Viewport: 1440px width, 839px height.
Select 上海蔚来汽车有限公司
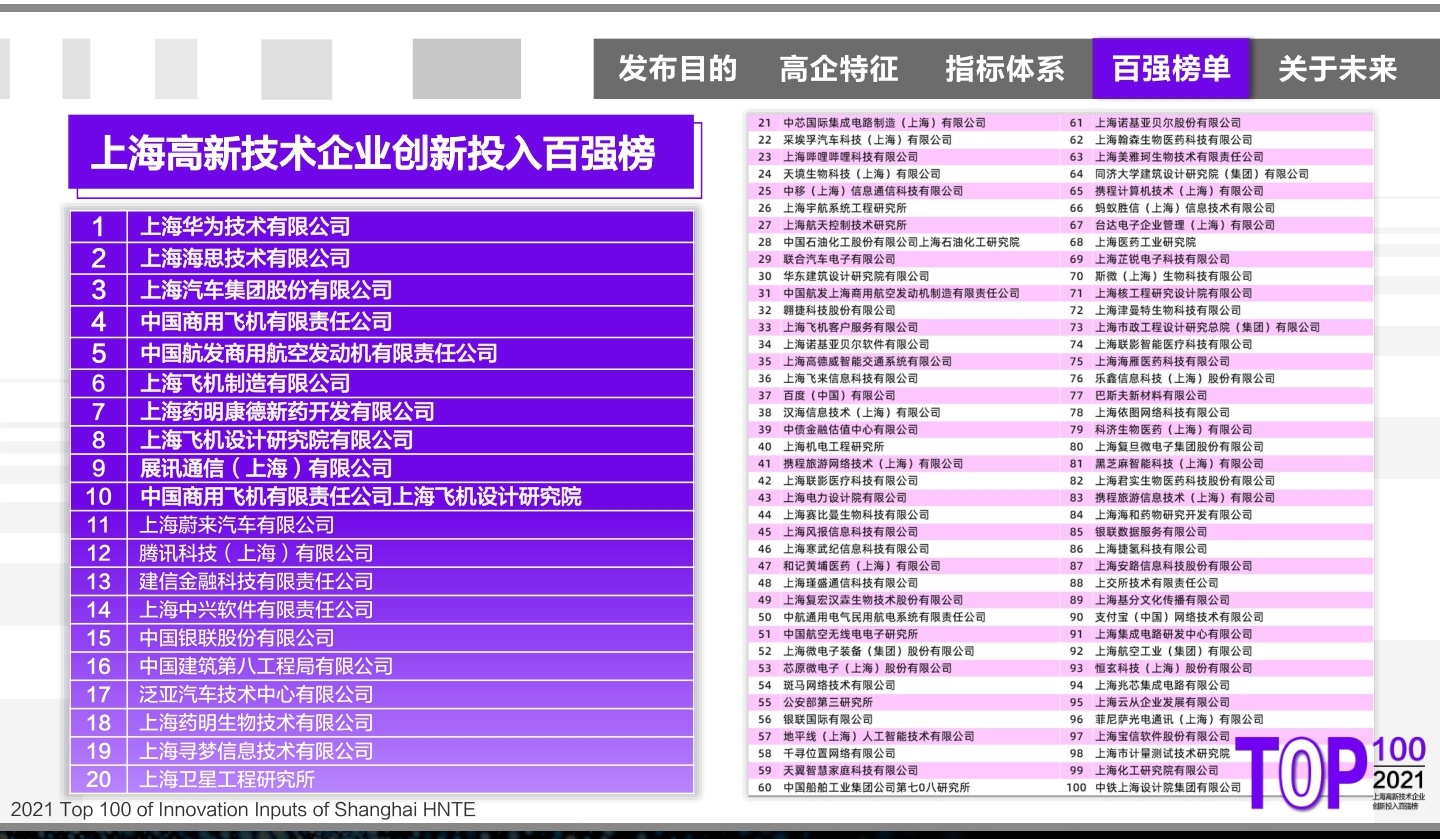click(382, 524)
